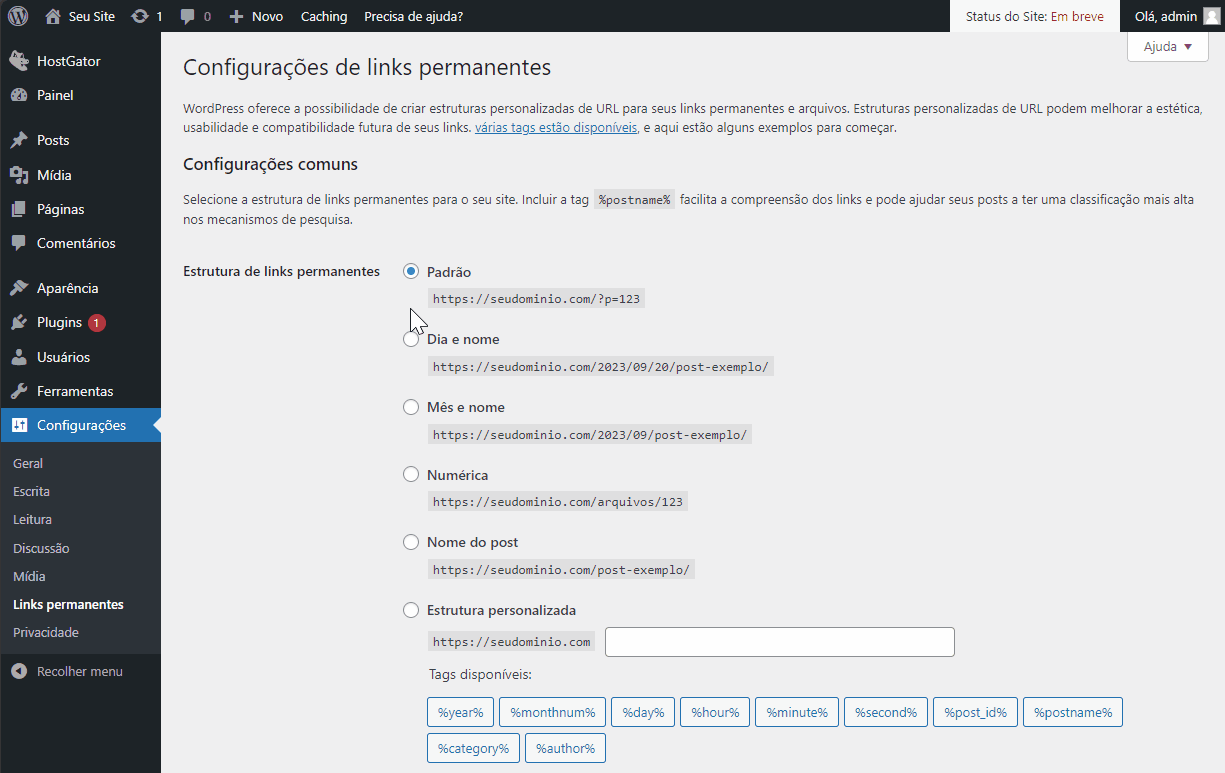Viewport: 1225px width, 773px height.
Task: Click the plus icon beside Novo
Action: pos(236,16)
